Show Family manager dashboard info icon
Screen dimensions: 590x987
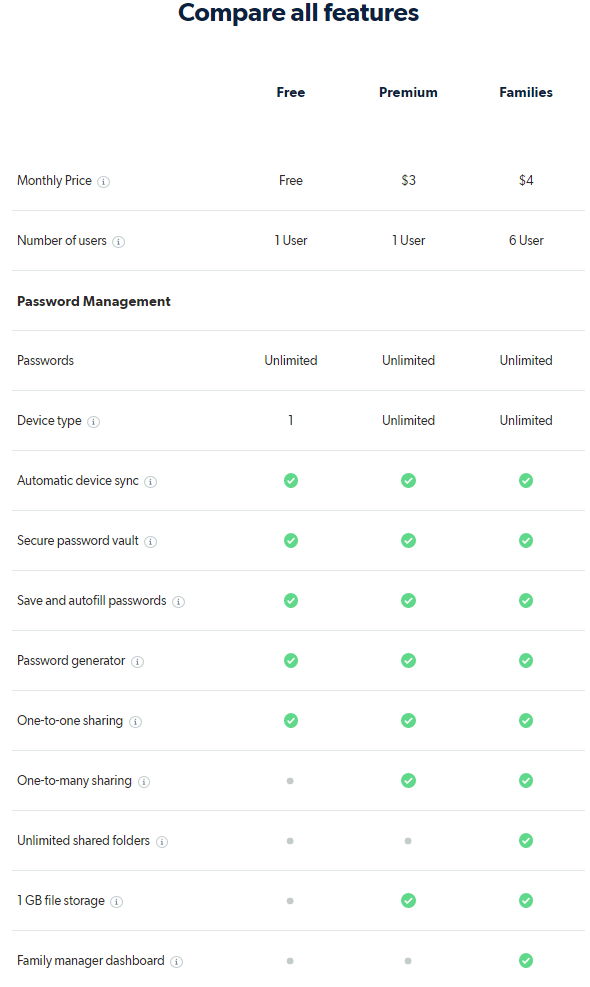[177, 961]
